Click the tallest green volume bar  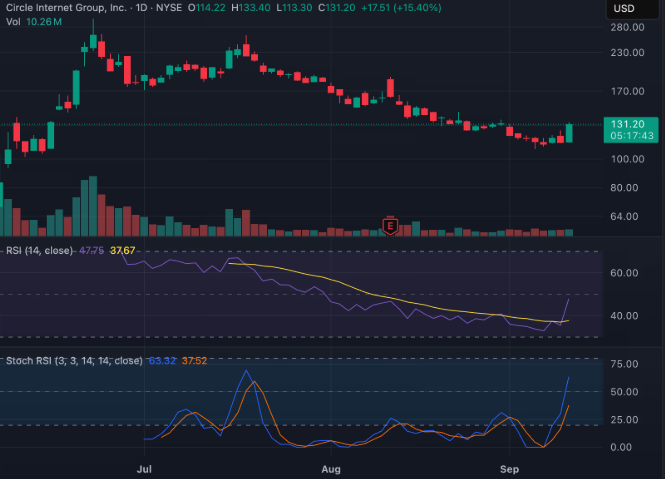[x=93, y=206]
